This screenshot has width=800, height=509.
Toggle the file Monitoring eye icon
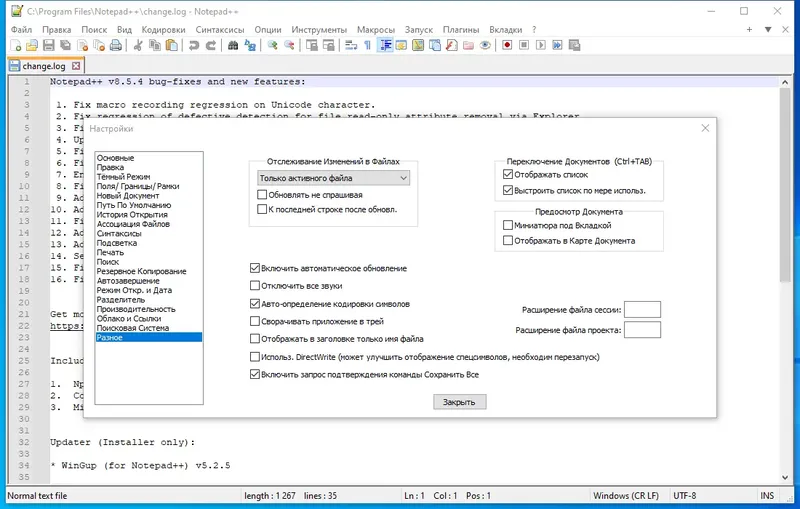click(485, 45)
